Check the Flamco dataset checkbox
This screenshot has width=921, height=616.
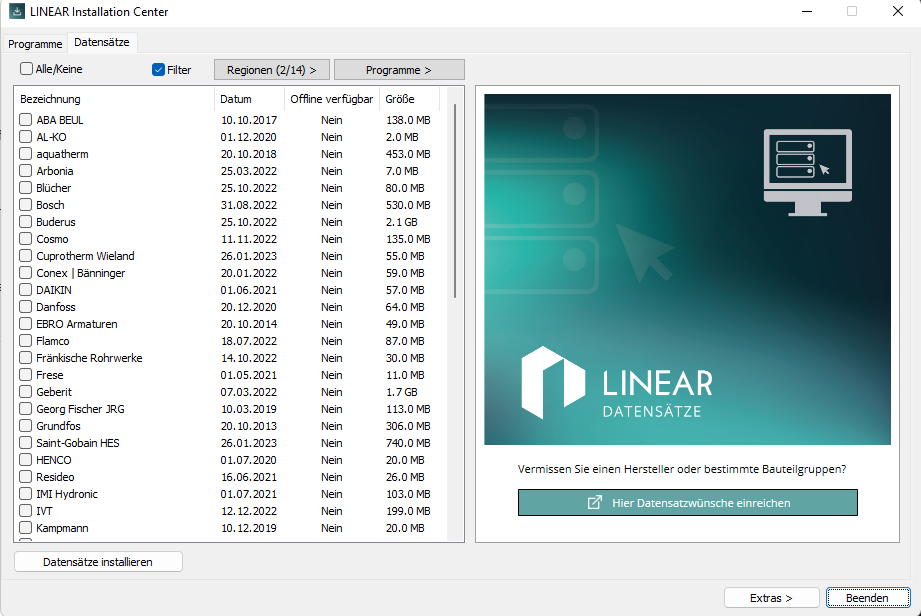point(26,341)
